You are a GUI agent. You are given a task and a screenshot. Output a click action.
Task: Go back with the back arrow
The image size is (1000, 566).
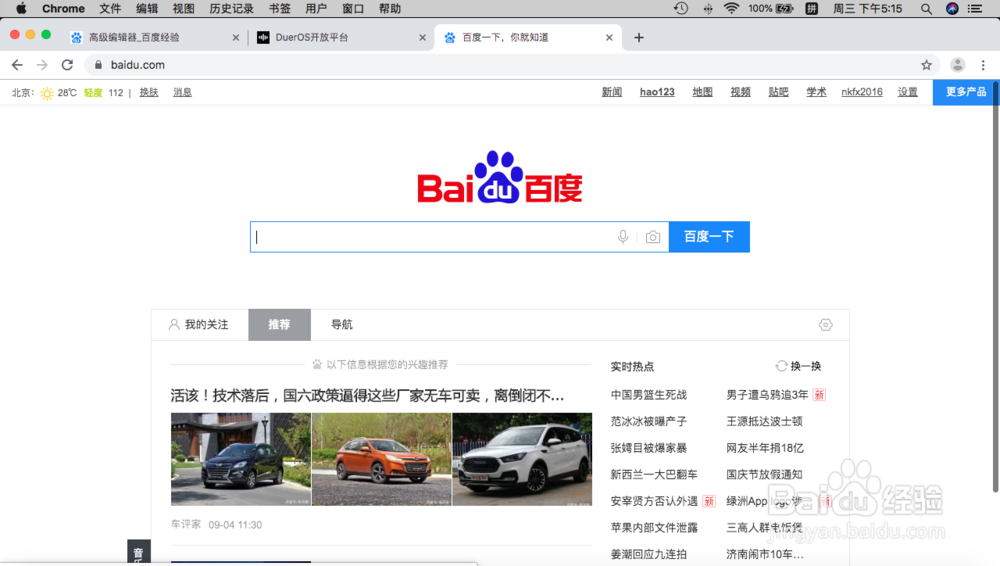tap(17, 64)
